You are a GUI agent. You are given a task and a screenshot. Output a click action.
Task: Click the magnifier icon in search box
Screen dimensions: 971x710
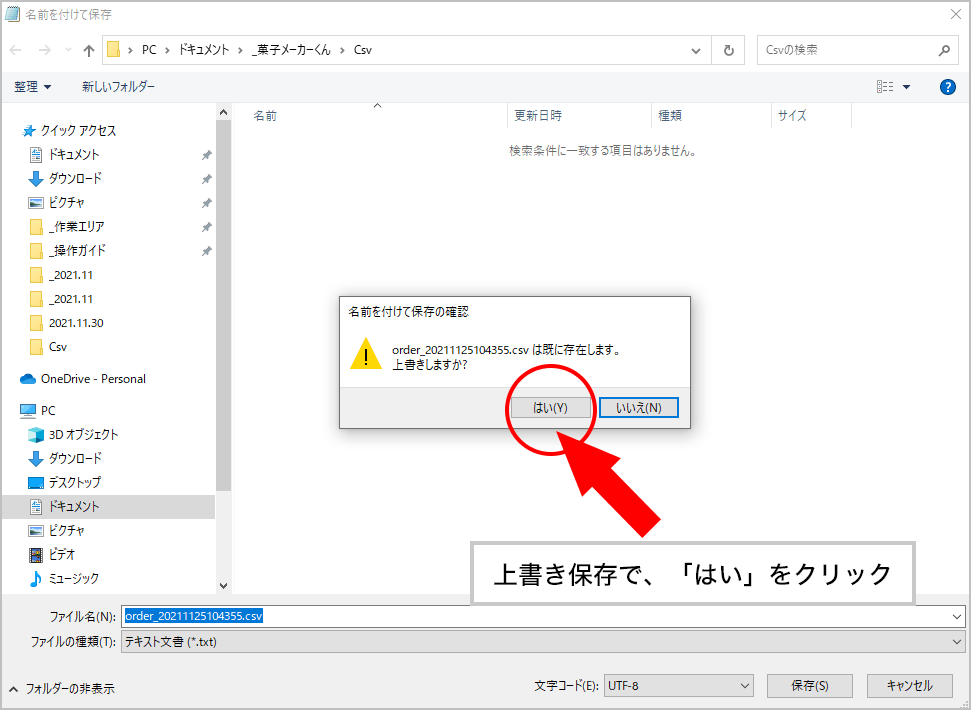click(x=944, y=50)
